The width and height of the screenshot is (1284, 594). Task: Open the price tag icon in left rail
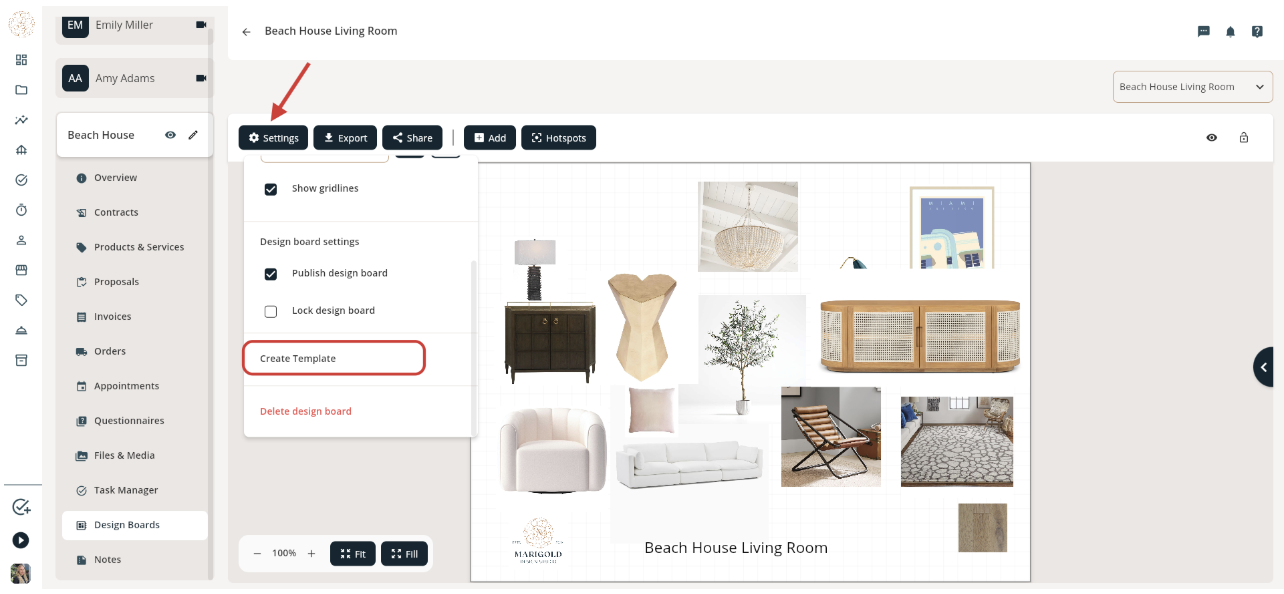(x=21, y=300)
